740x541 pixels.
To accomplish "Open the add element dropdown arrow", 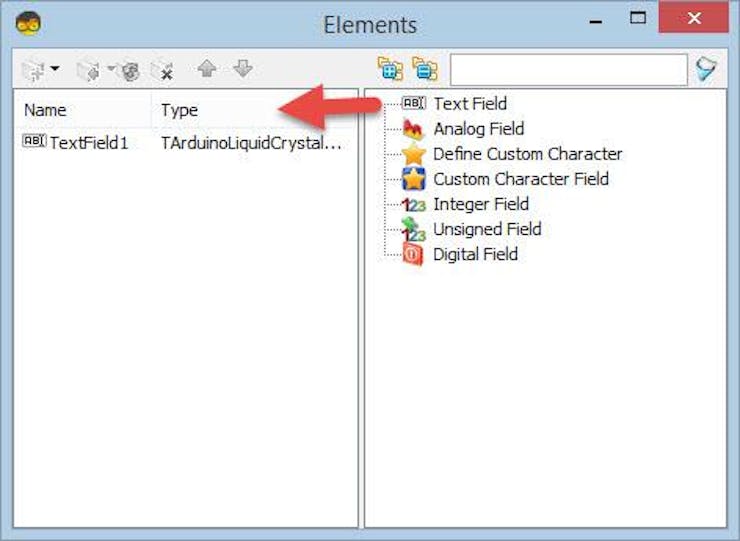I will (x=55, y=70).
